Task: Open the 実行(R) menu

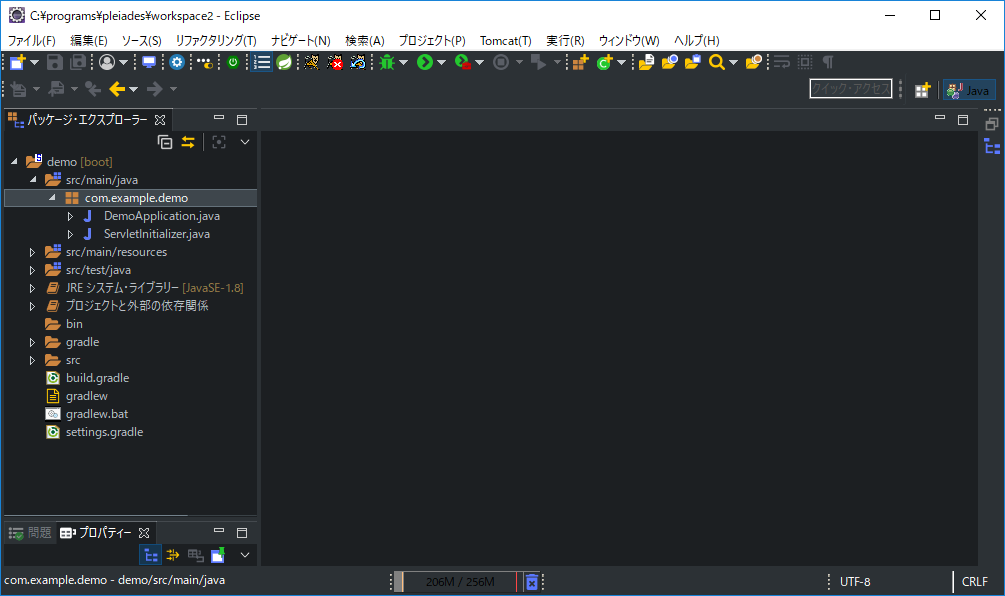Action: pos(565,40)
